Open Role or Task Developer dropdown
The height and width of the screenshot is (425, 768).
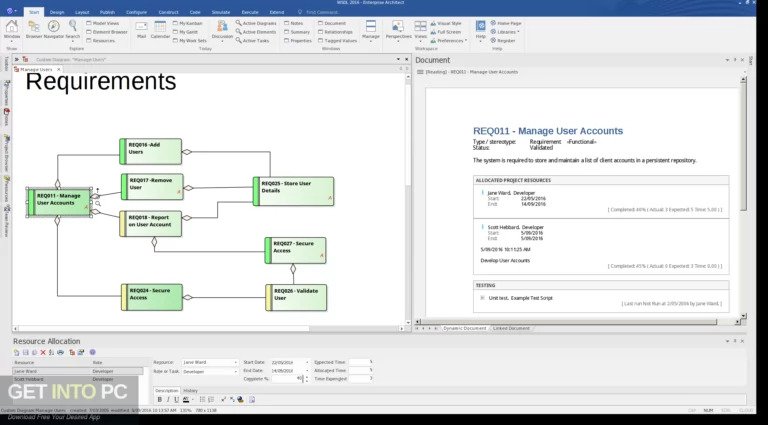pos(210,372)
